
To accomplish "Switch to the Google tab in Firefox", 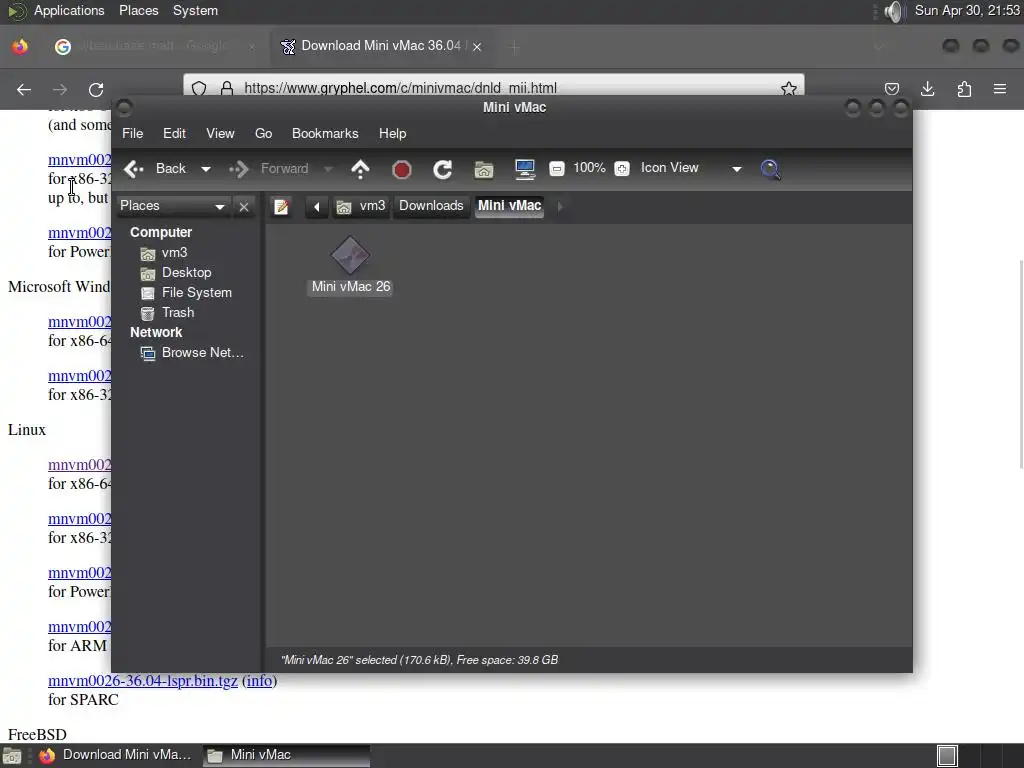I will 153,46.
